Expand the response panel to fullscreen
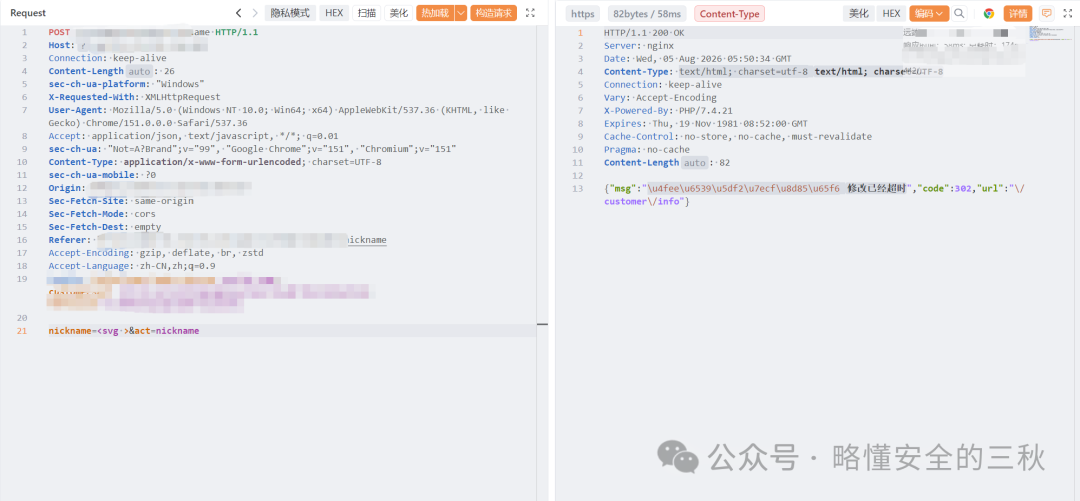The height and width of the screenshot is (501, 1080). 1066,14
